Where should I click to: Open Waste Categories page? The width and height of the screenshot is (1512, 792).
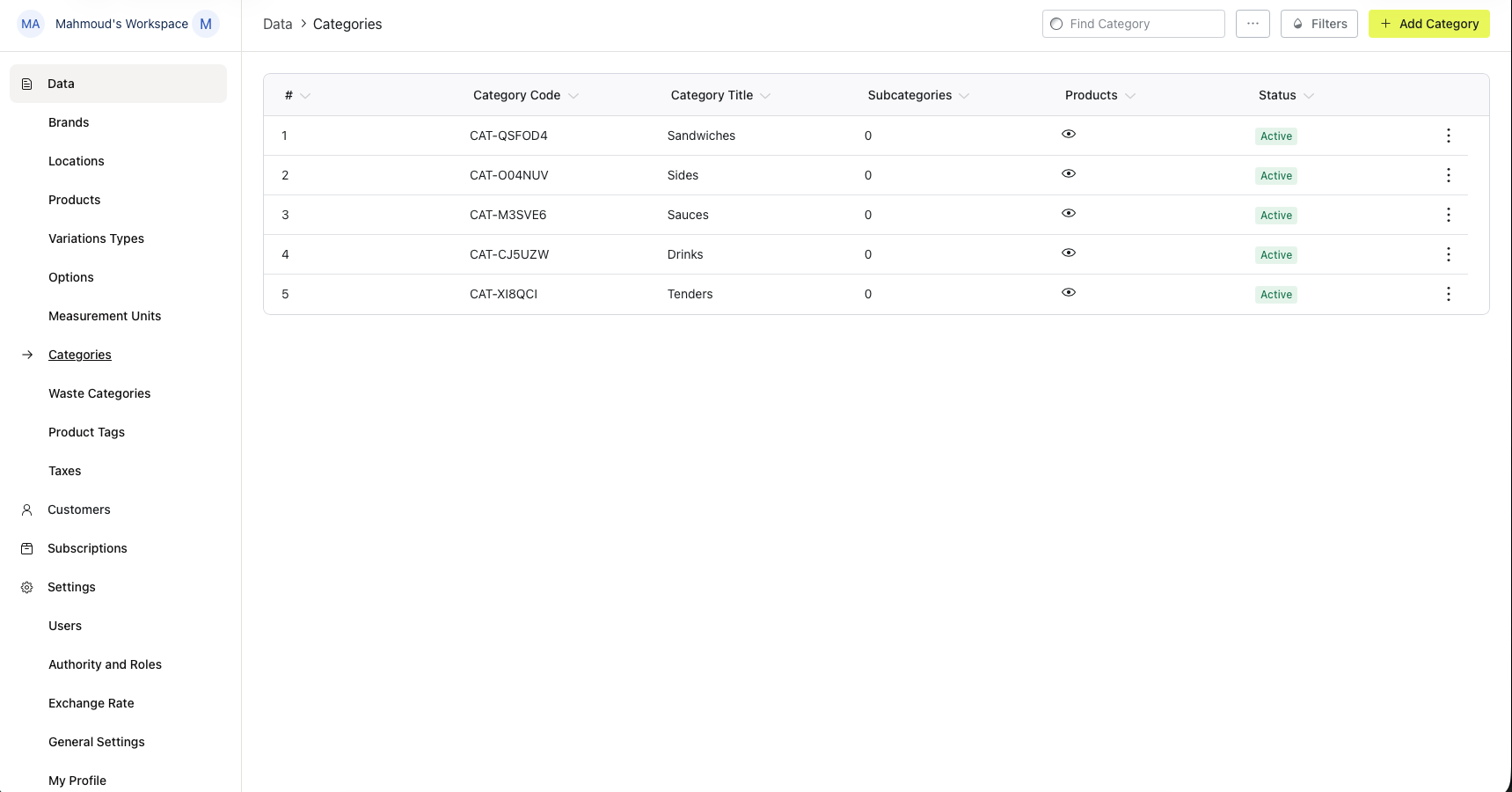[99, 393]
